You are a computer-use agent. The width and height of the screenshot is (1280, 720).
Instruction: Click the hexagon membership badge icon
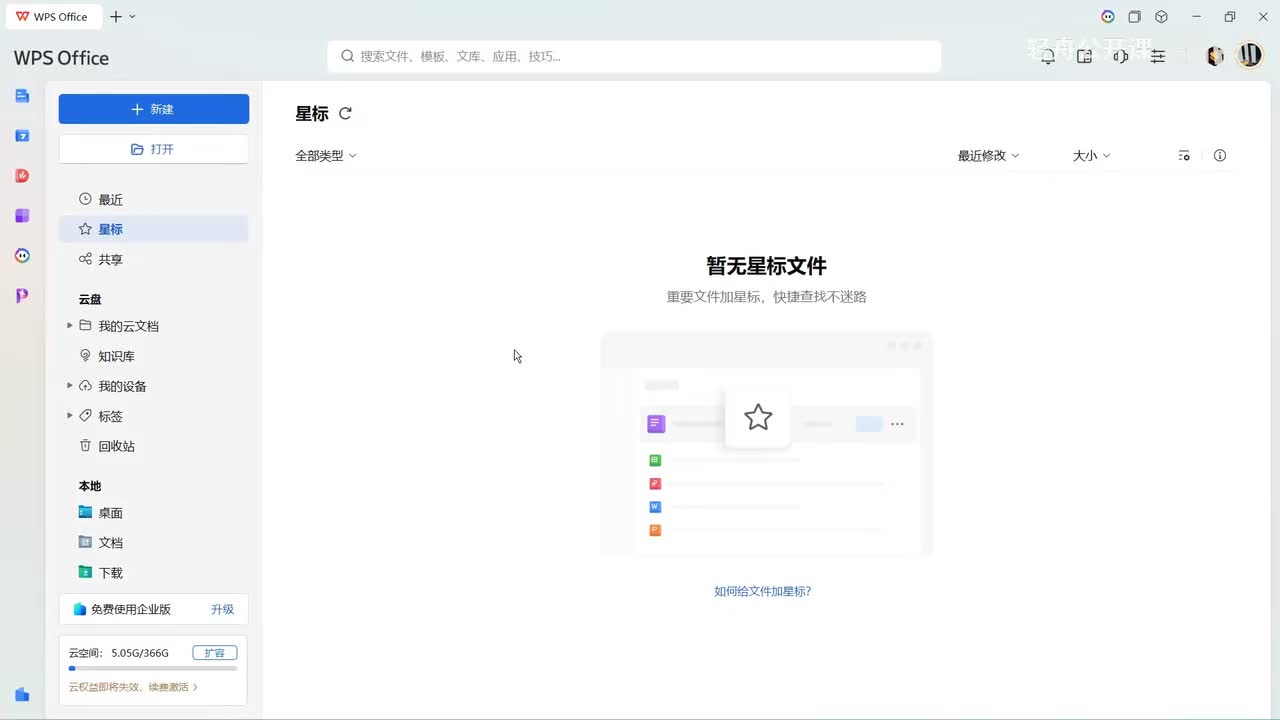click(x=1215, y=56)
